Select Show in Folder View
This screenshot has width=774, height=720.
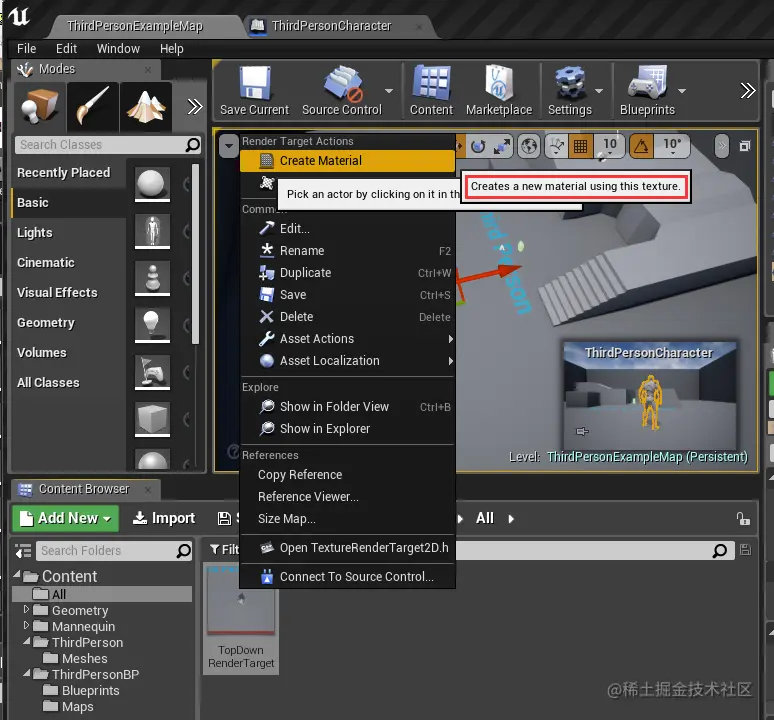(347, 407)
